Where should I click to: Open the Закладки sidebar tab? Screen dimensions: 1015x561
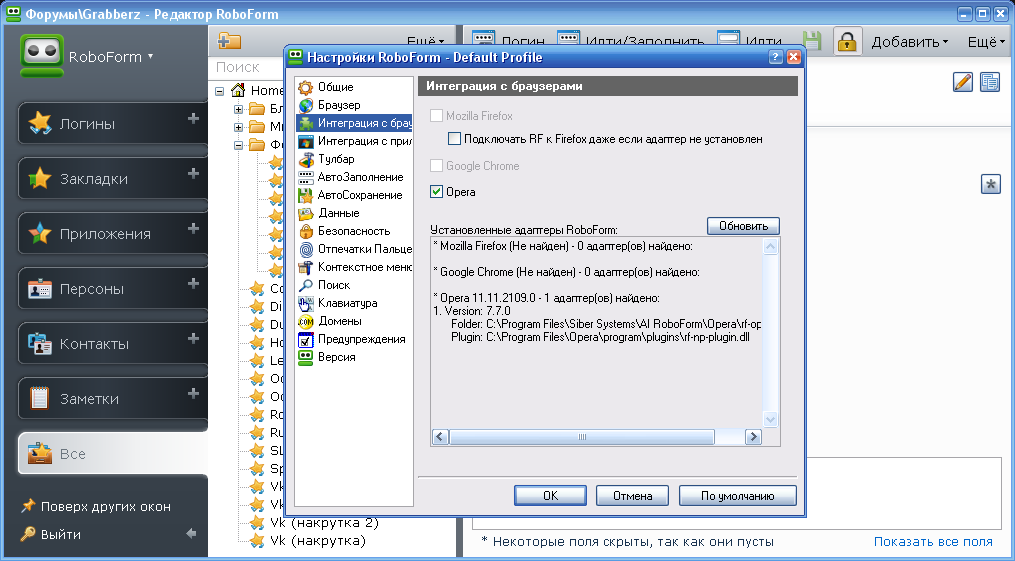[113, 178]
